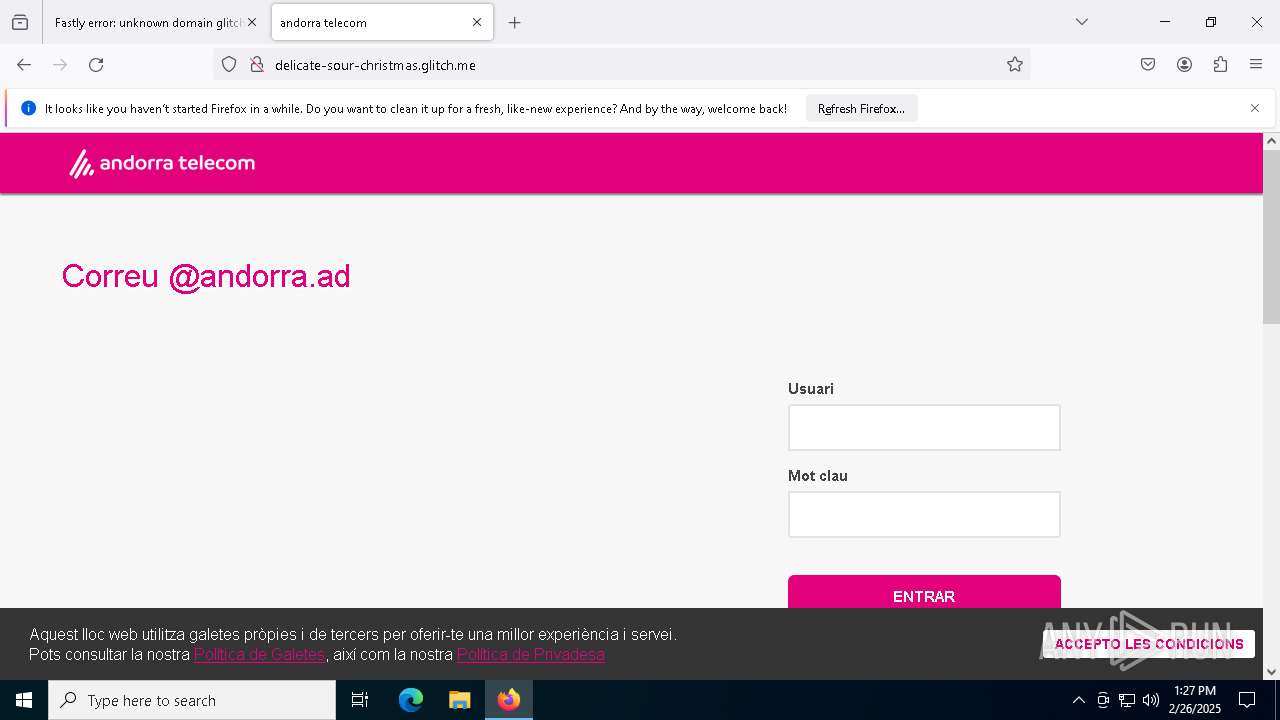Open Task View on taskbar
The width and height of the screenshot is (1280, 720).
coord(360,700)
